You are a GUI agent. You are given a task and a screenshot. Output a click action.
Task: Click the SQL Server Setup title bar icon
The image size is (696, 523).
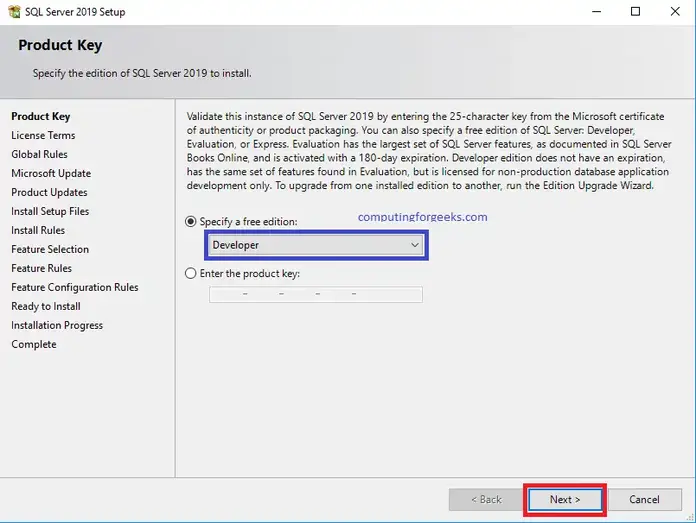point(14,12)
